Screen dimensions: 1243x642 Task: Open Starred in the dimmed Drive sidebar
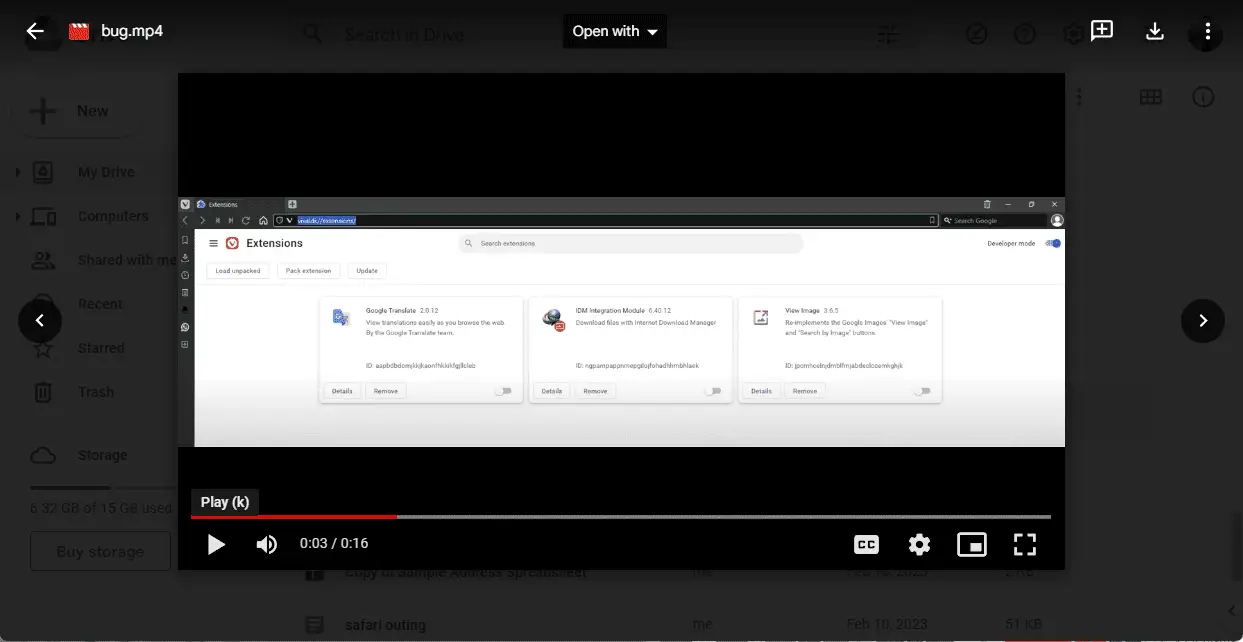101,348
